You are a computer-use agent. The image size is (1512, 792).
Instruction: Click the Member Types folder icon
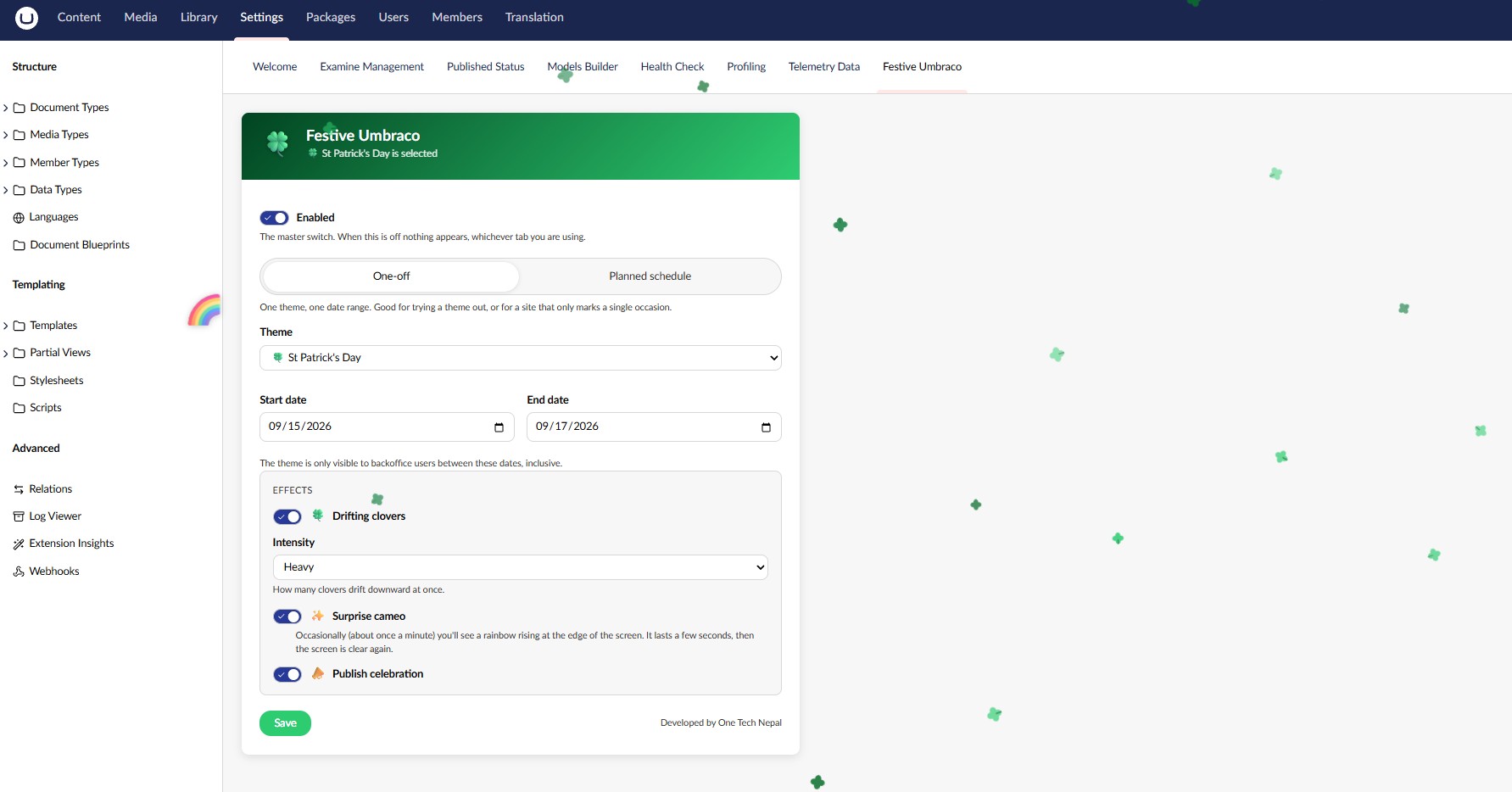[x=19, y=163]
